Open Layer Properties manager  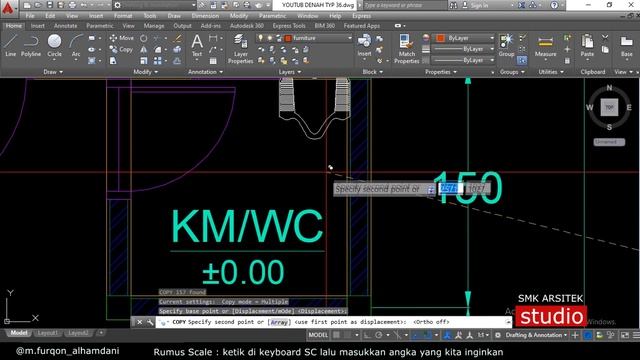click(x=240, y=49)
